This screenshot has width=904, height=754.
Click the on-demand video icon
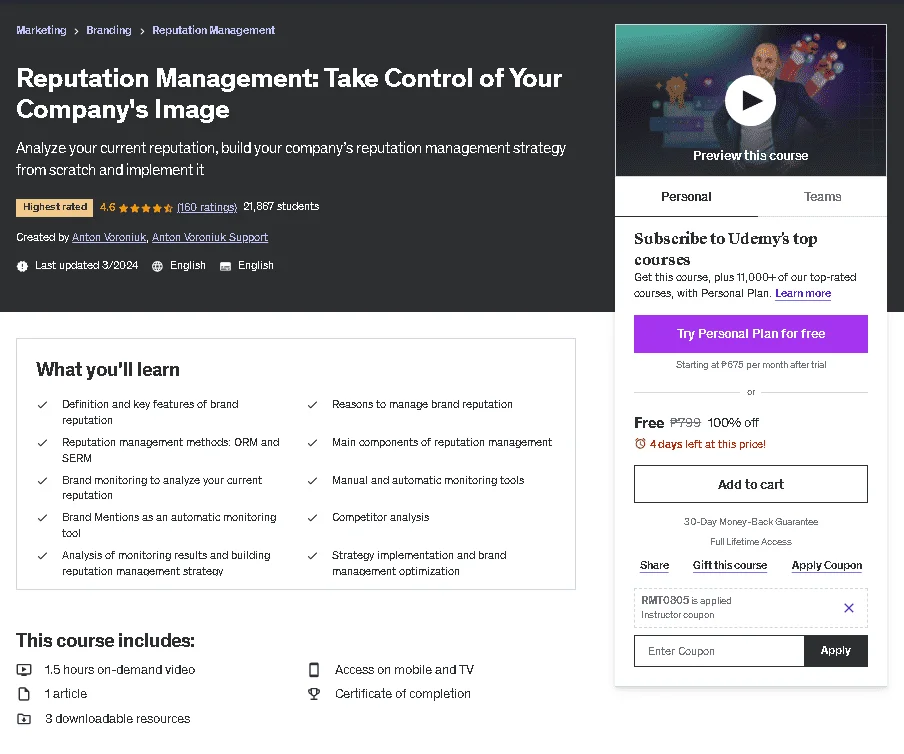(24, 669)
